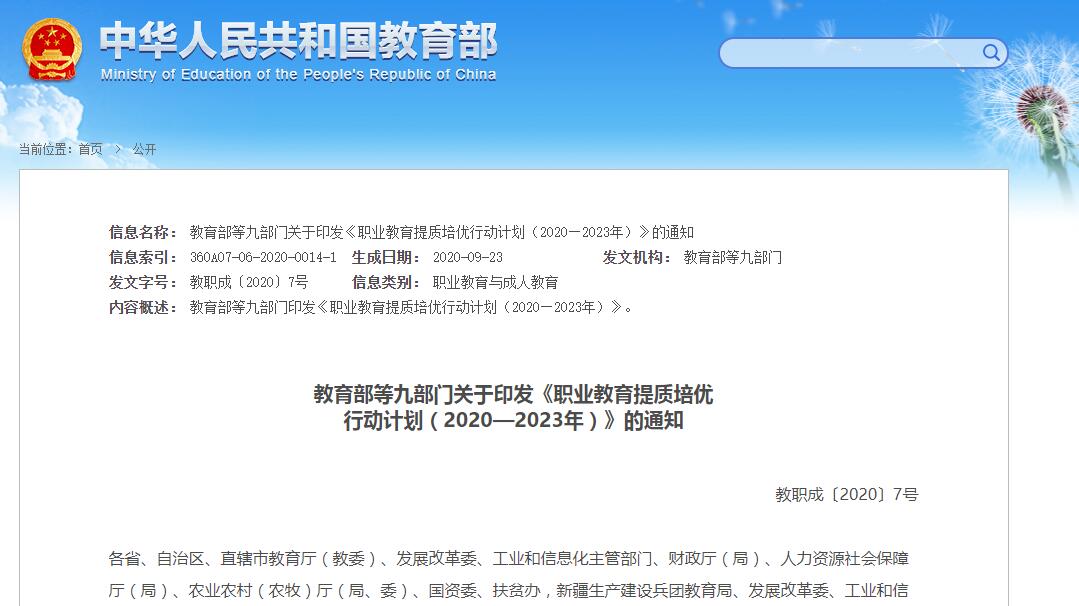
Task: Click the 中华人民共和国教育部 site title
Action: tap(298, 41)
